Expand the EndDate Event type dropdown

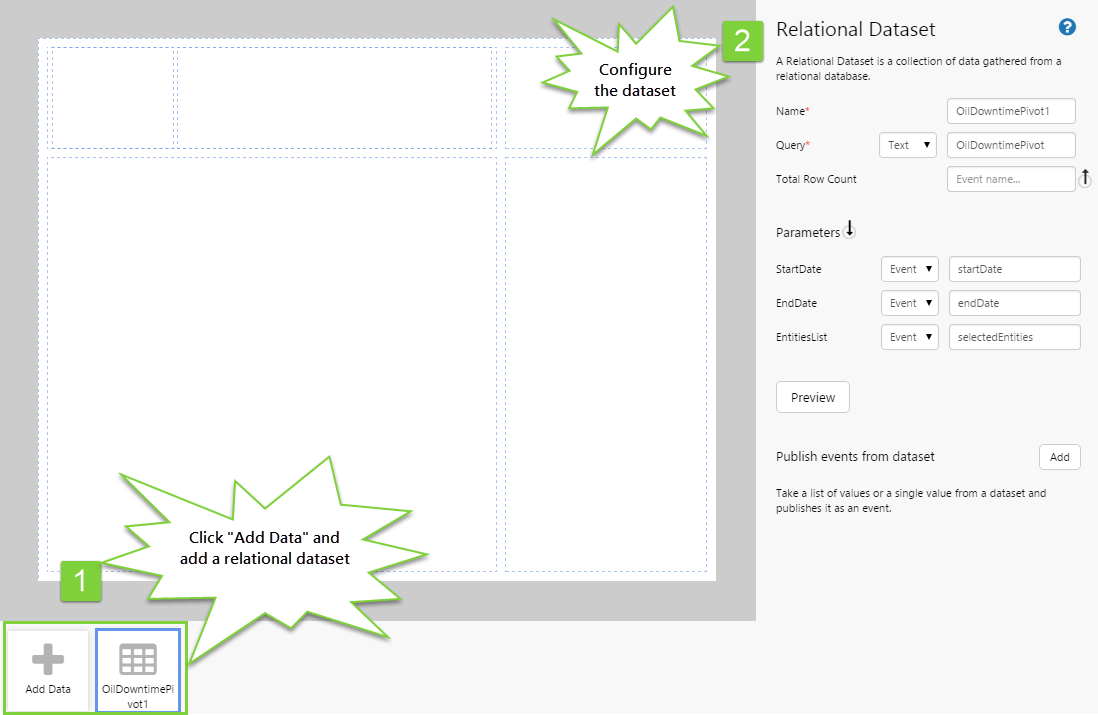click(909, 303)
